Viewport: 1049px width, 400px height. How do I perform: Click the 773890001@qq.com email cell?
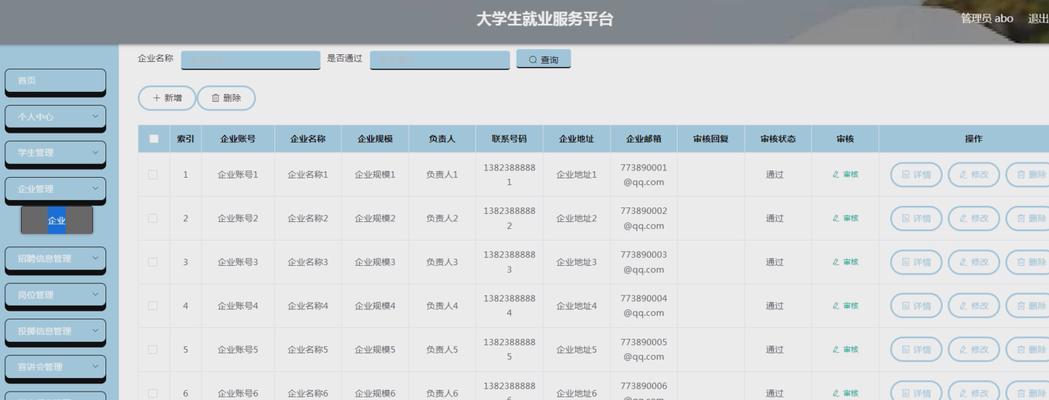coord(644,175)
